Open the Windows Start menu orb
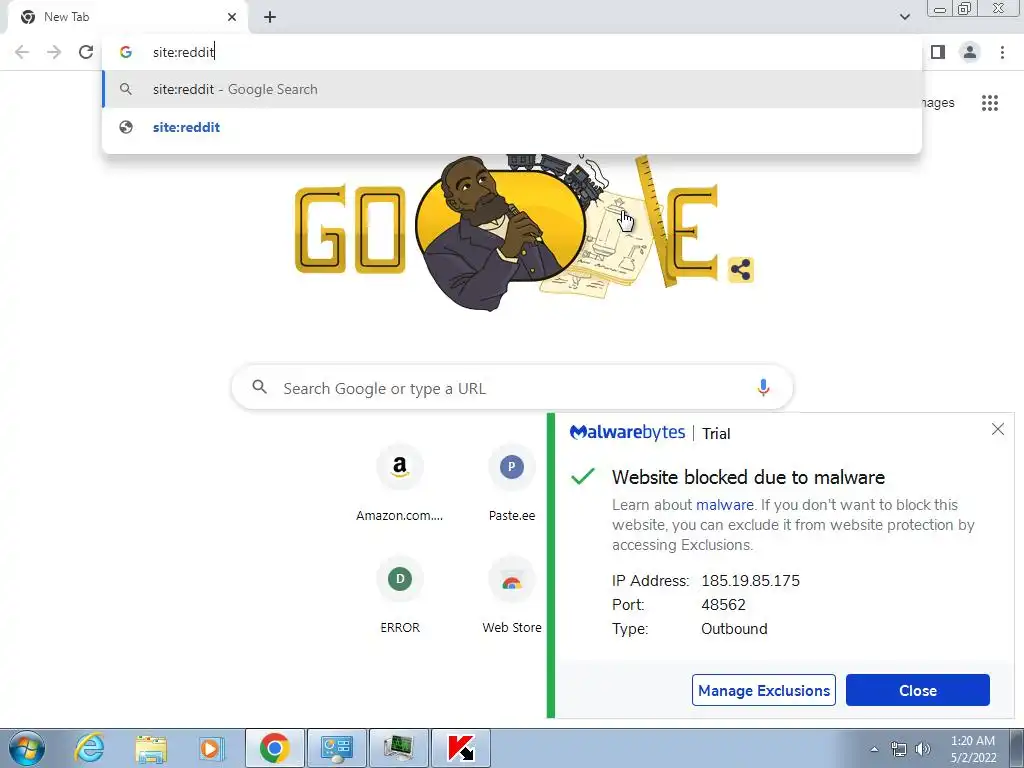Screen dimensions: 1024x768 (27, 748)
